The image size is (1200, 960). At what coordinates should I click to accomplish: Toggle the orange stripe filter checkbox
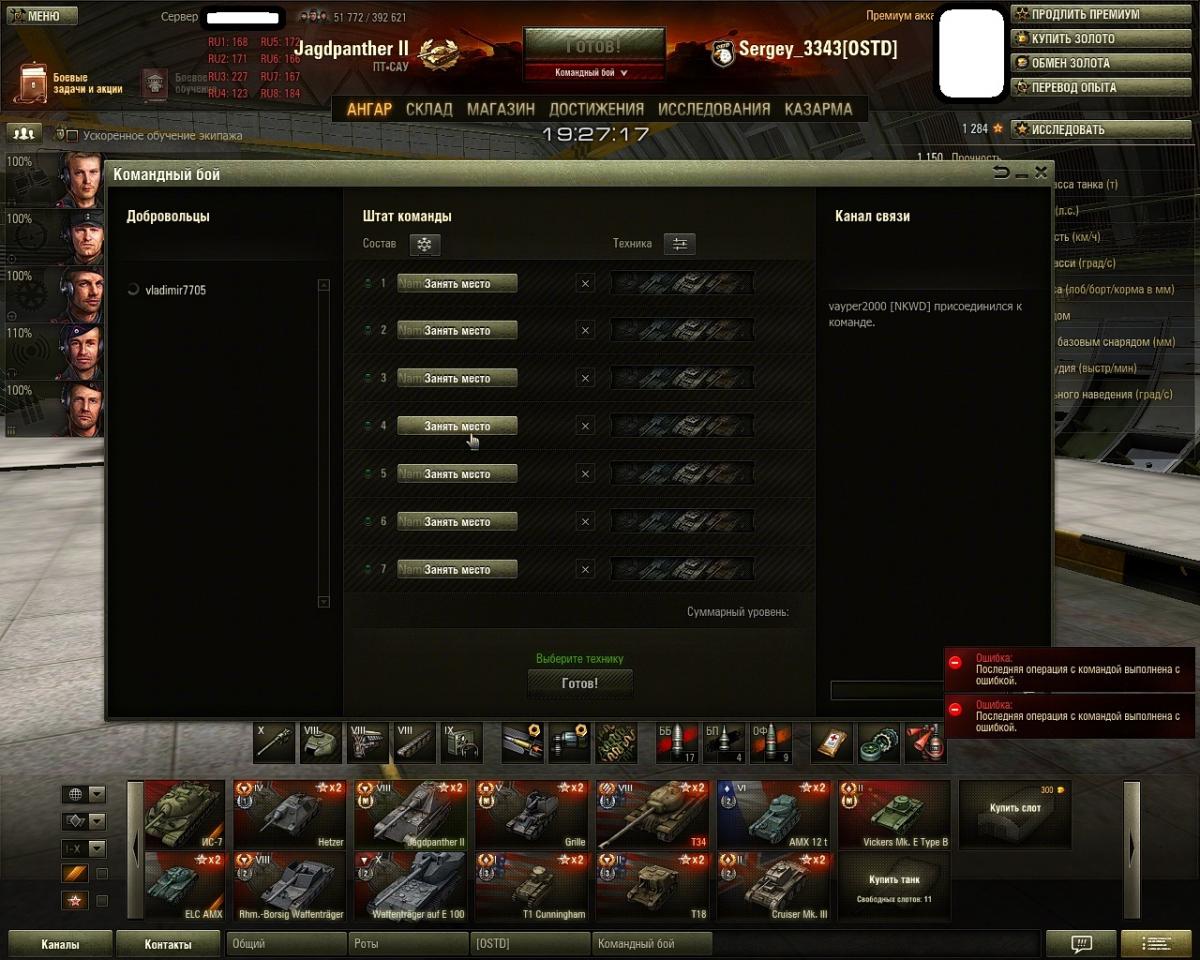point(102,874)
